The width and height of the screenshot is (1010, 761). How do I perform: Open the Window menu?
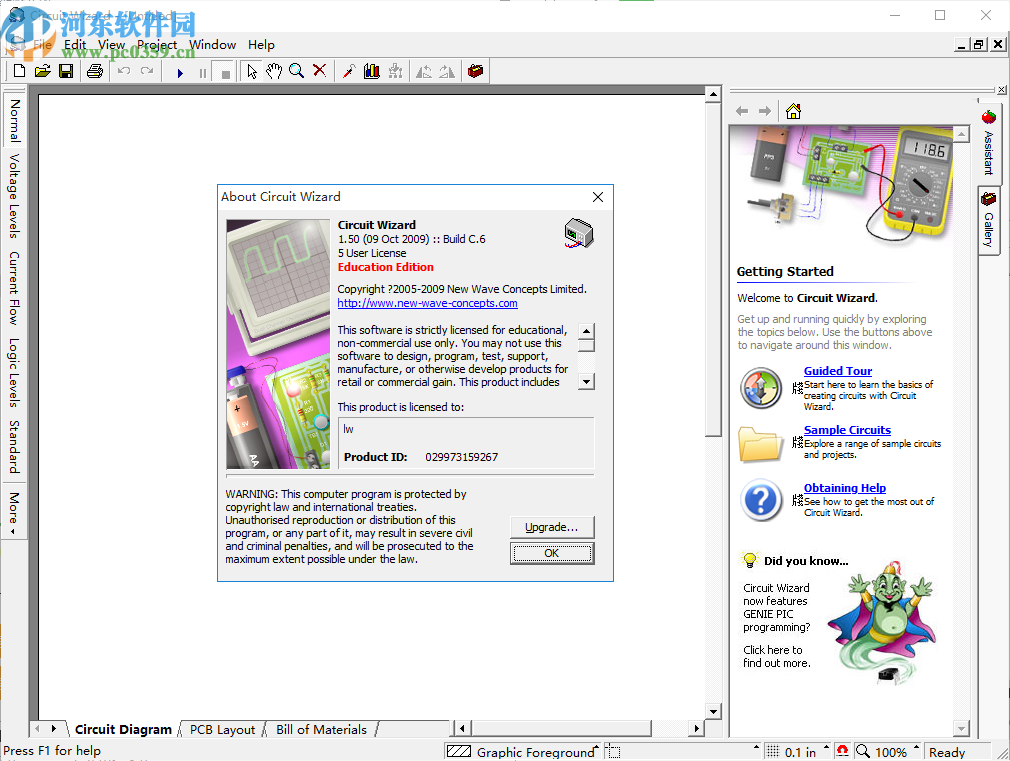point(213,44)
